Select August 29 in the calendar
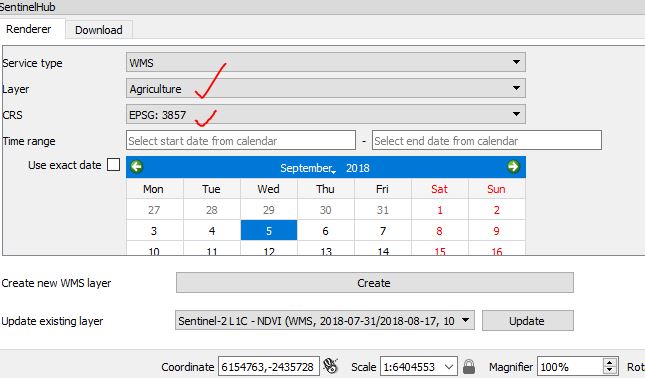 click(269, 210)
